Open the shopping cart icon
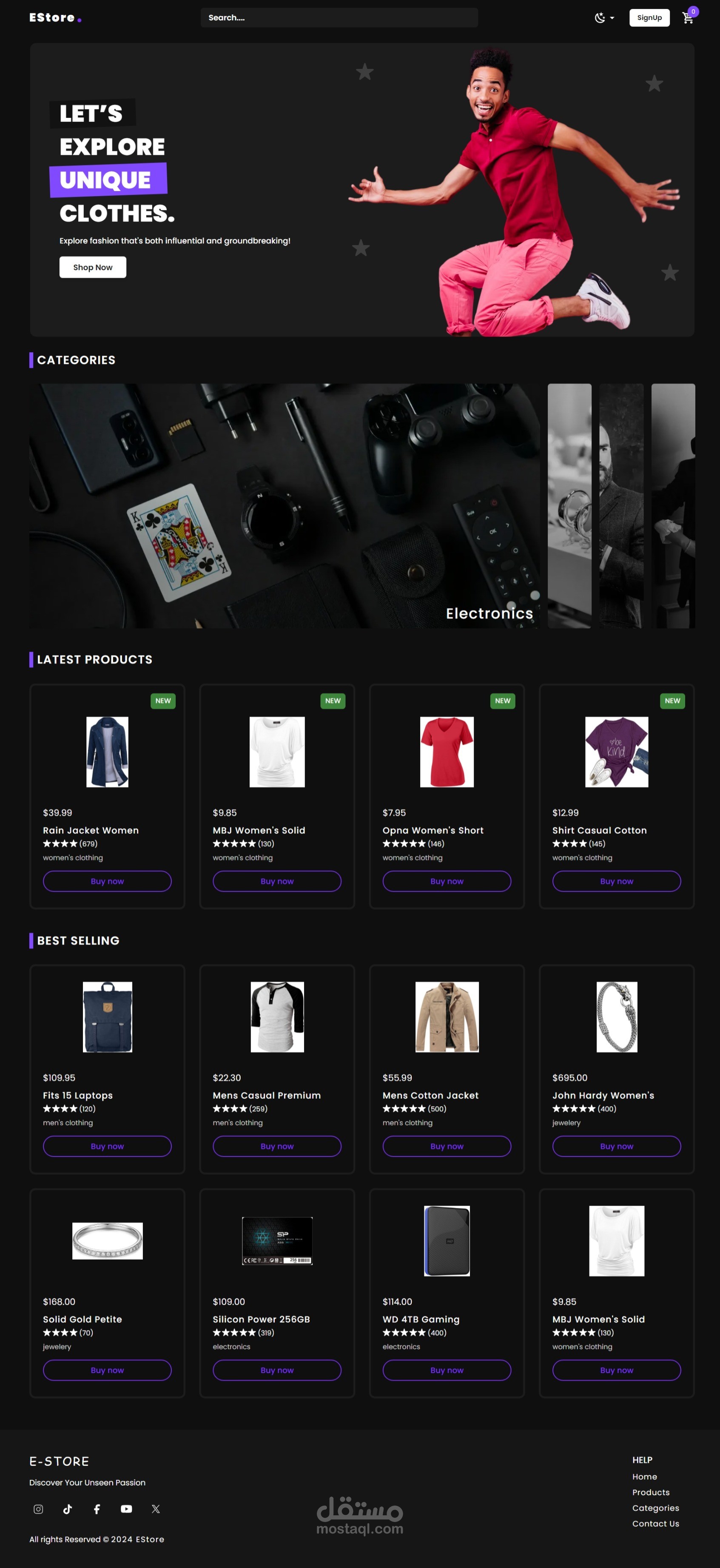Screen dimensions: 720x1568 (688, 17)
